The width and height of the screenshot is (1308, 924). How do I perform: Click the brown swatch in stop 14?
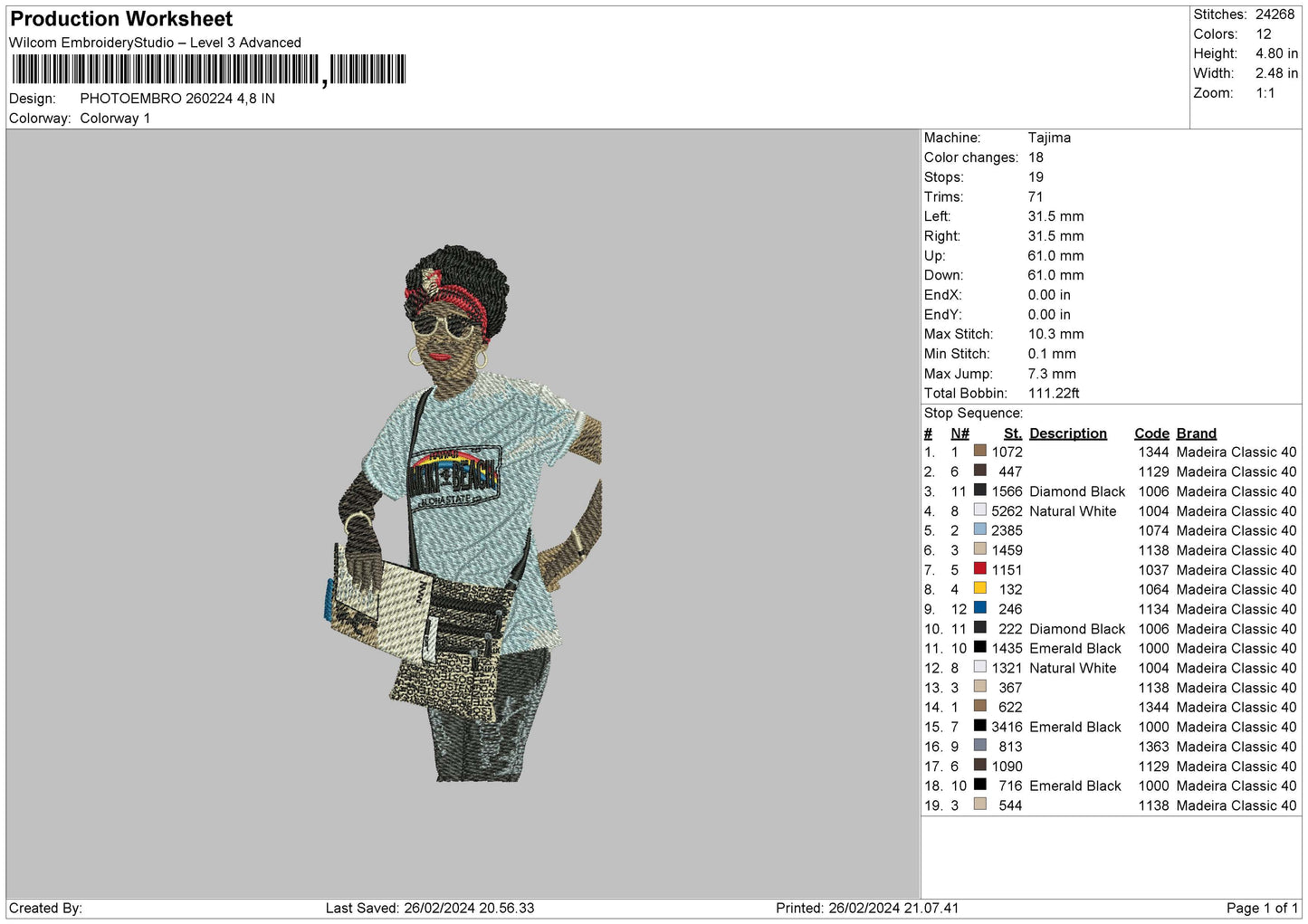point(979,706)
